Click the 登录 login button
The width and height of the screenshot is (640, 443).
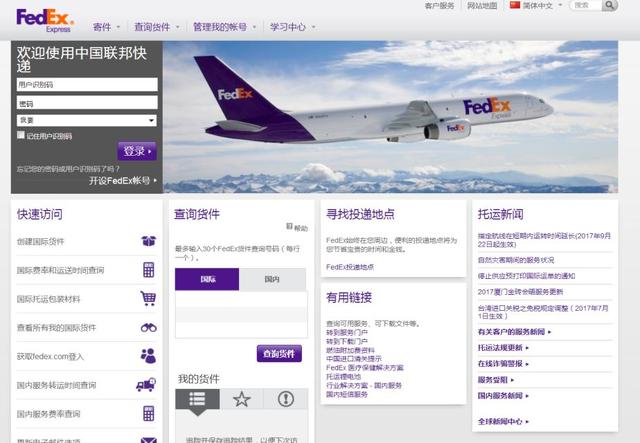[137, 151]
